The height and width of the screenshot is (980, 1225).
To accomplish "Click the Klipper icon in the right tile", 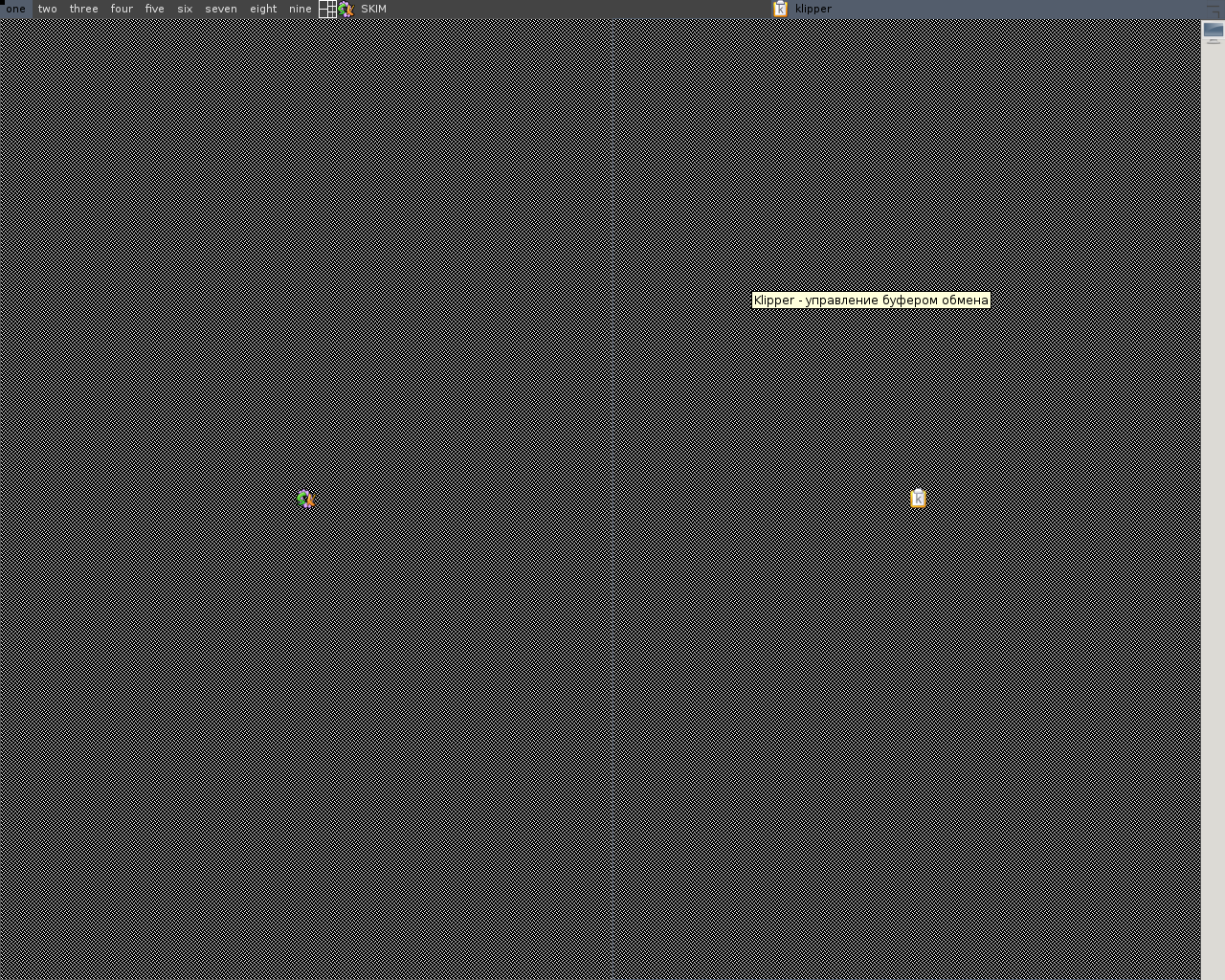I will pos(918,498).
